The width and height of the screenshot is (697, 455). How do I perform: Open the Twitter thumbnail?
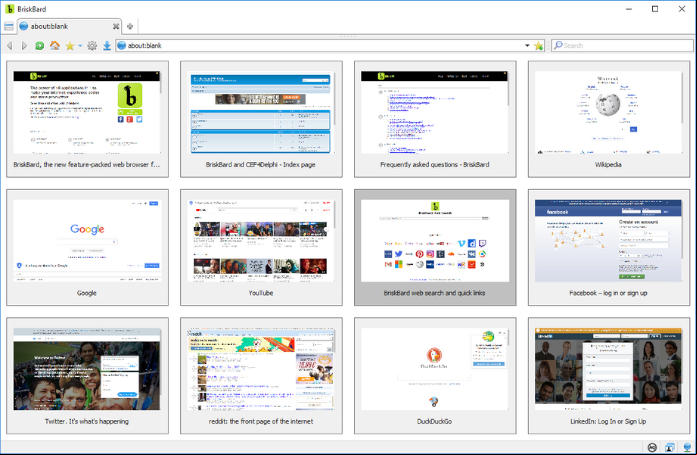click(x=87, y=375)
